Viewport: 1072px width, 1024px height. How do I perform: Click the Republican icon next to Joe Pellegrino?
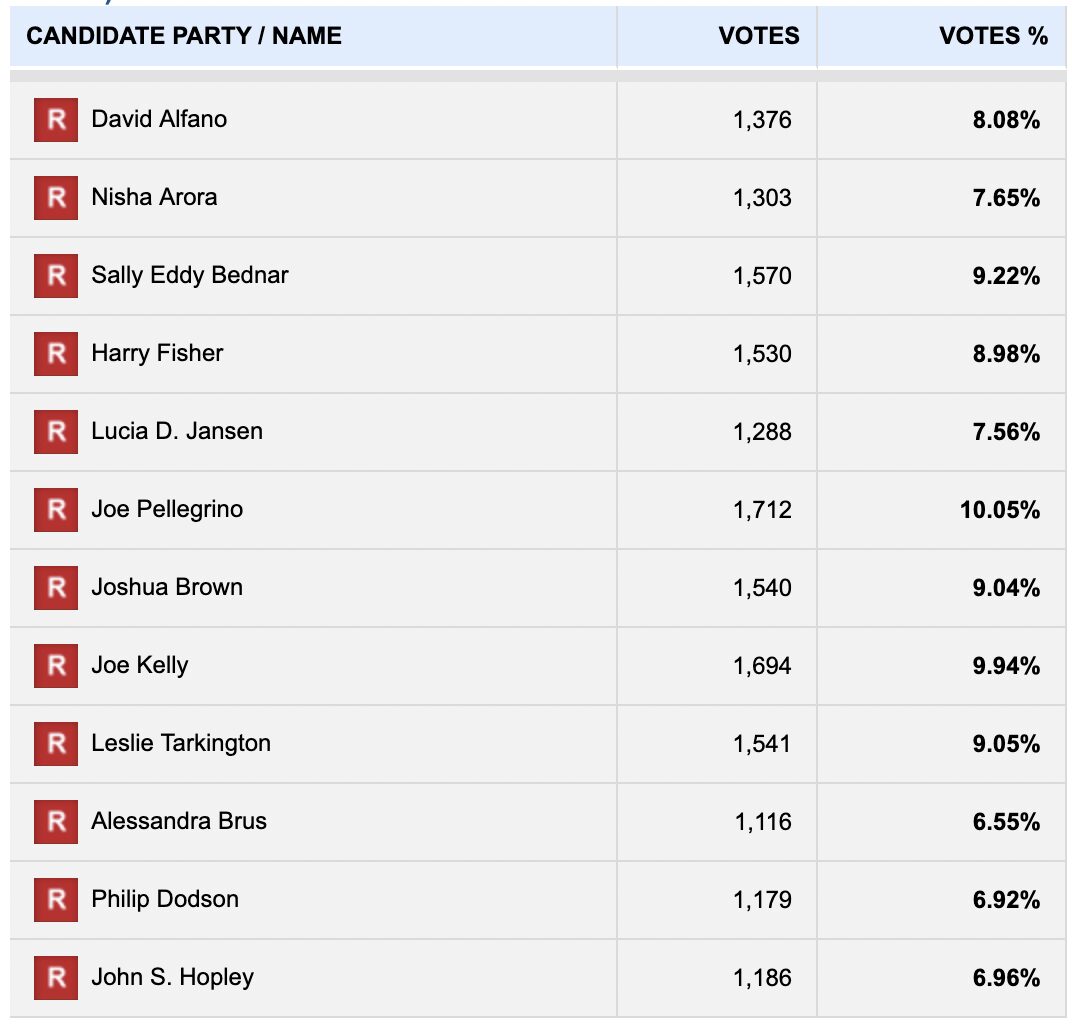click(56, 510)
